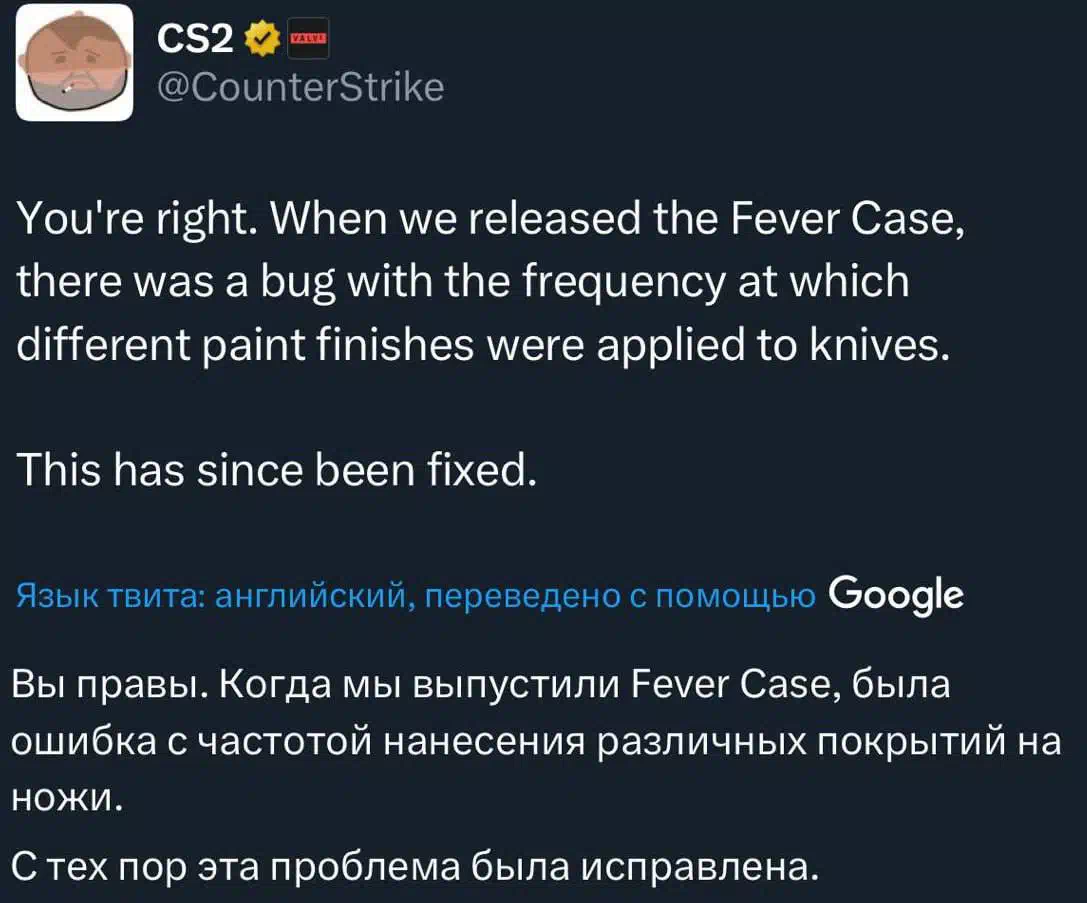The image size is (1087, 903).
Task: Click 'Fever Case' in the Russian translation
Action: click(734, 684)
